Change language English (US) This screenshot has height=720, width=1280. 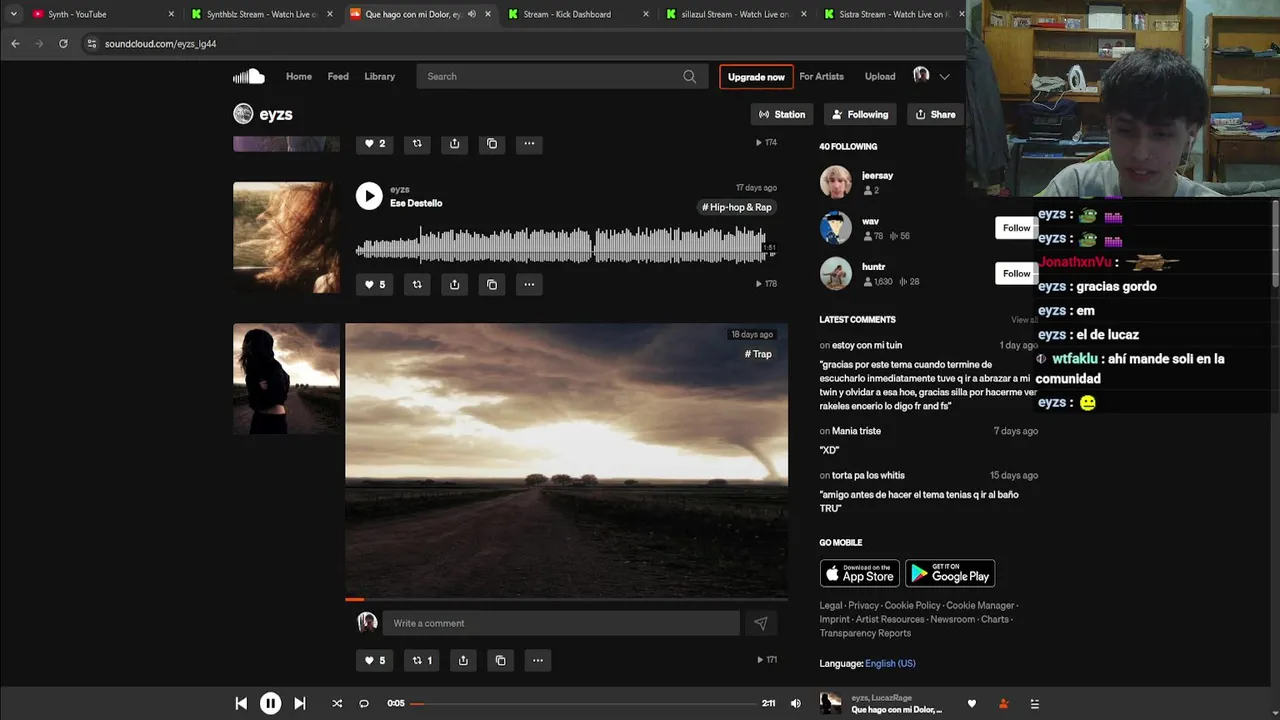[x=890, y=663]
